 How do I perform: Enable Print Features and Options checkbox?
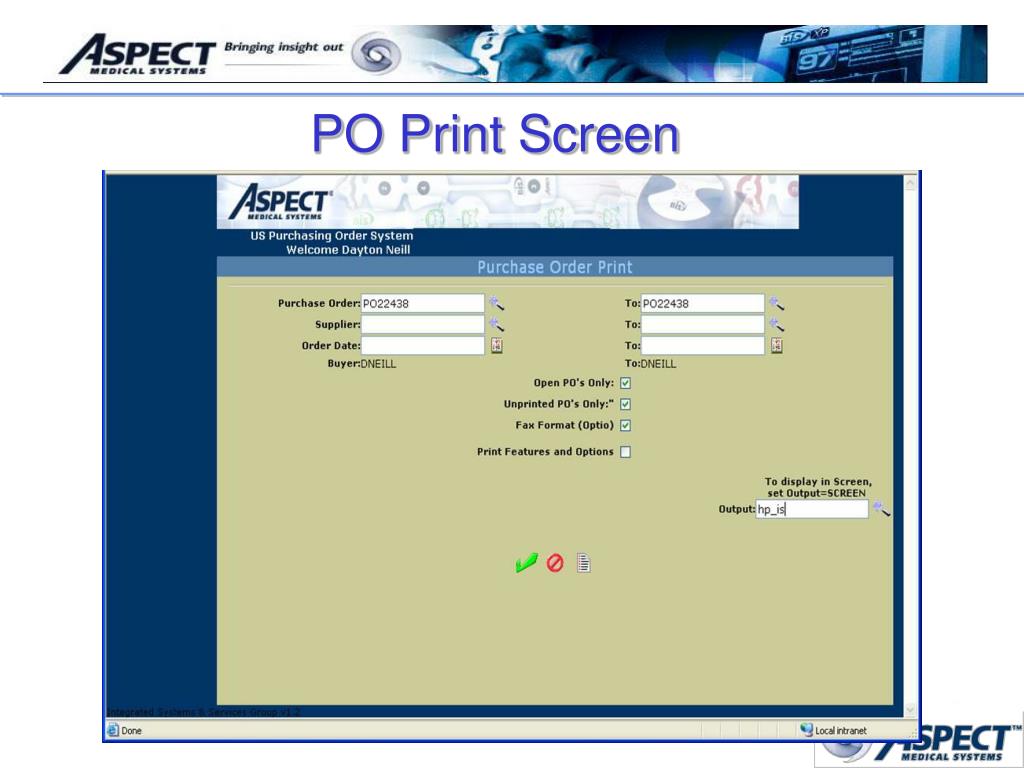click(x=626, y=452)
